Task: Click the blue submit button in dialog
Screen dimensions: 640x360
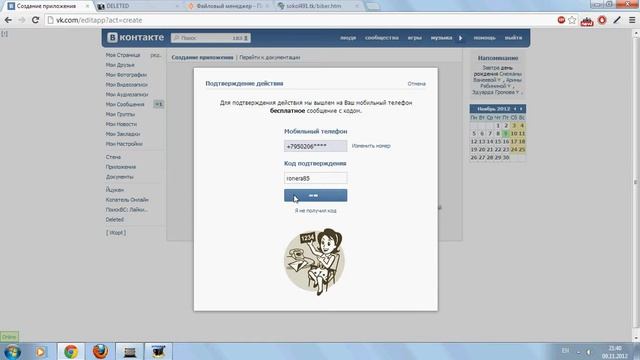Action: point(316,196)
